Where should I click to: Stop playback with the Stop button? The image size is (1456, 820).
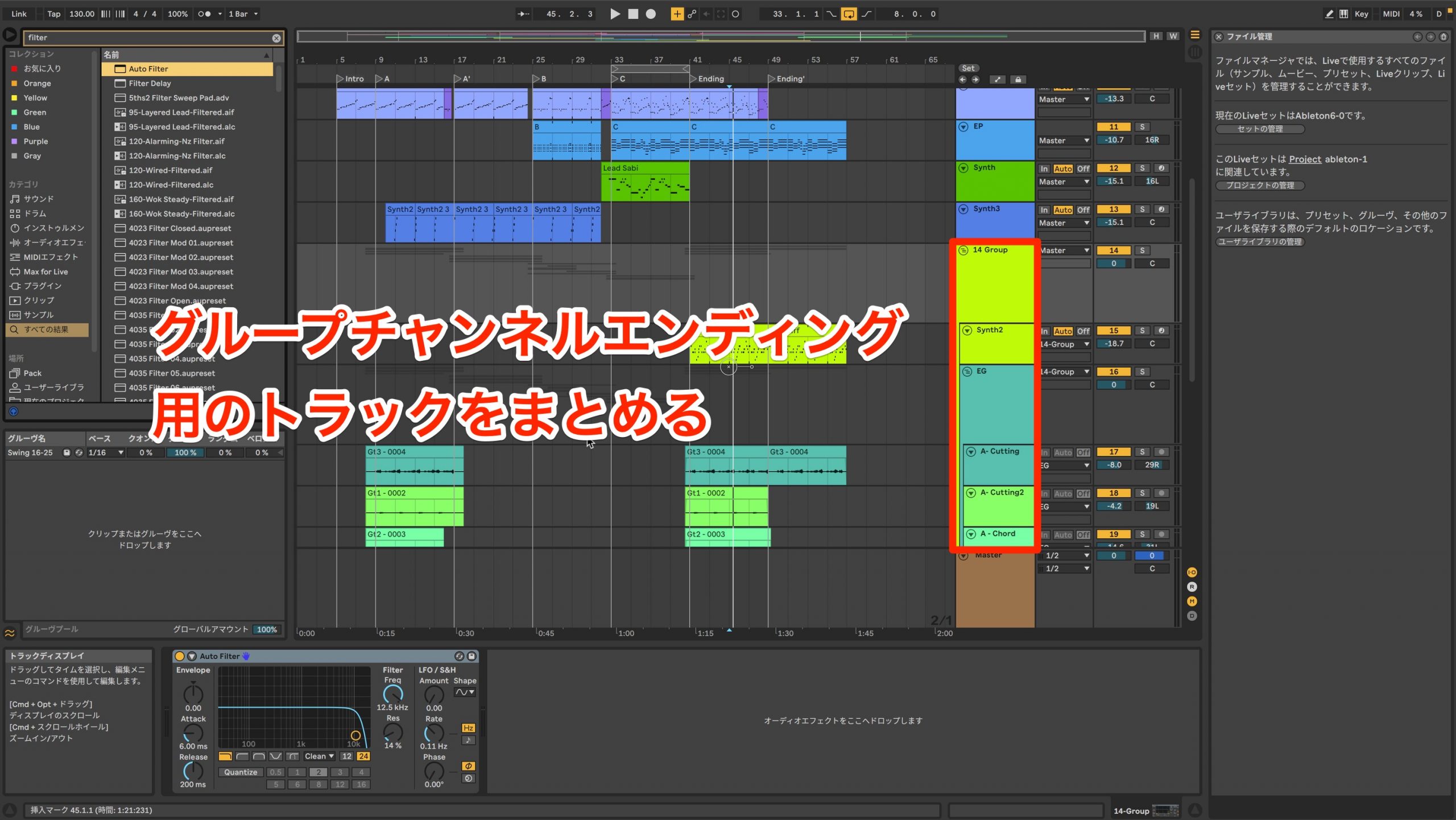(633, 14)
